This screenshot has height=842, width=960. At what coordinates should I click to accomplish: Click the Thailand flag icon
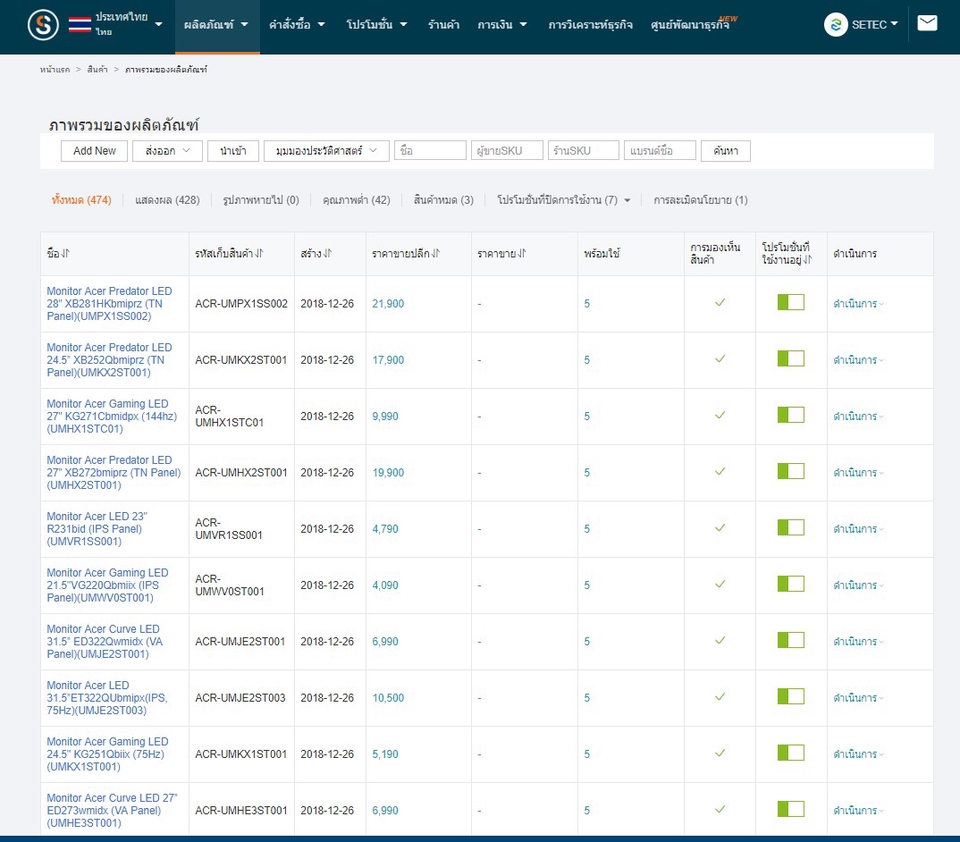80,24
